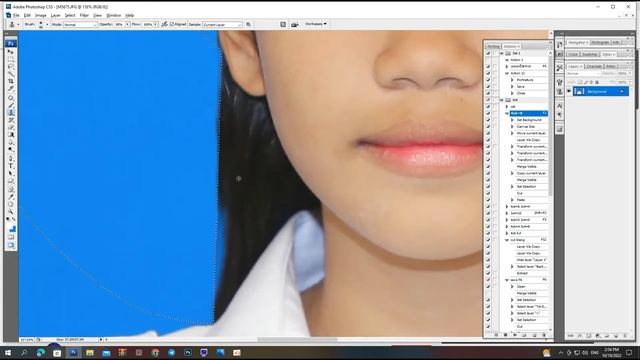Toggle the Canvas Size step checkmark
The width and height of the screenshot is (640, 360).
point(488,127)
